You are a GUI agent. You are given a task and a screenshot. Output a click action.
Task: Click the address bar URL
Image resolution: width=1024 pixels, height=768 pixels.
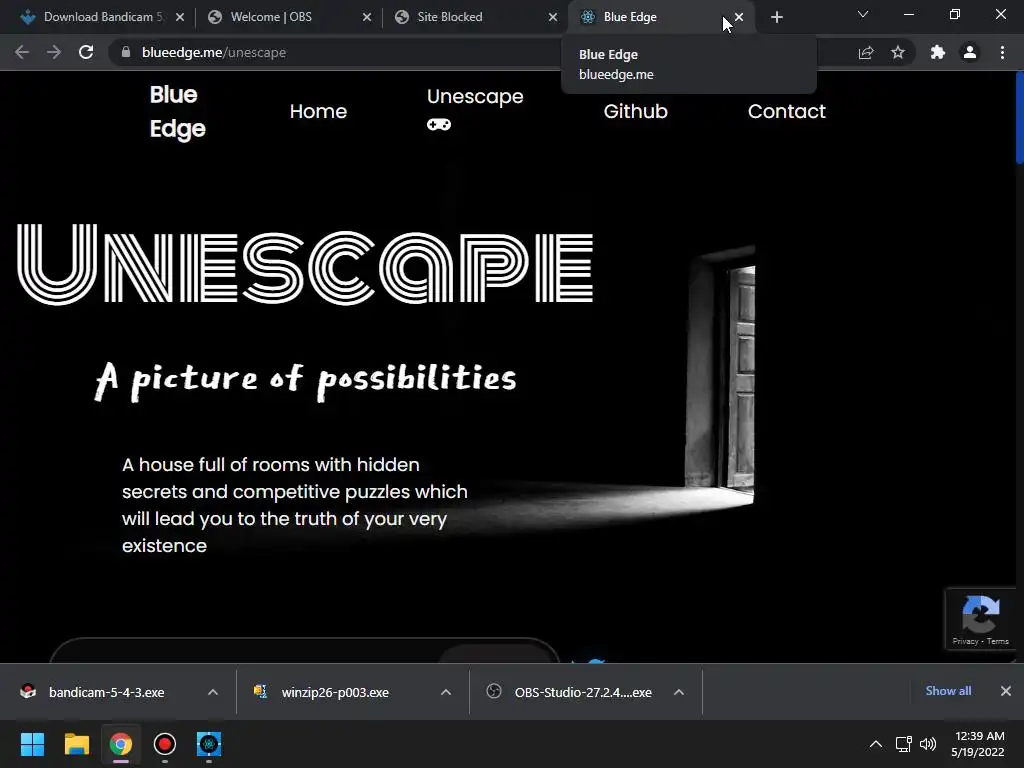[214, 52]
